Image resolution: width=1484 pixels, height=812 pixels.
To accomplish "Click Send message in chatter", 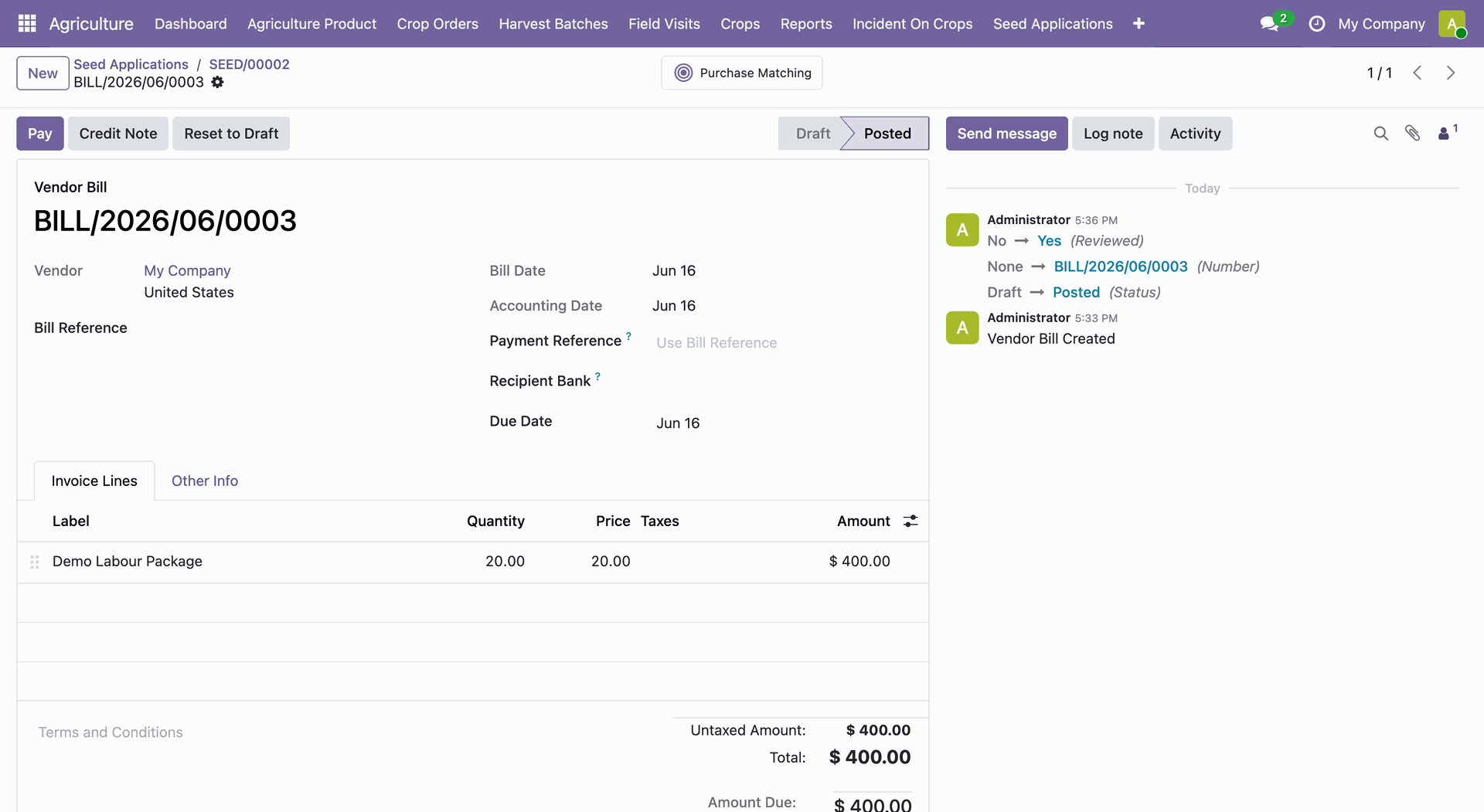I will [x=1006, y=134].
